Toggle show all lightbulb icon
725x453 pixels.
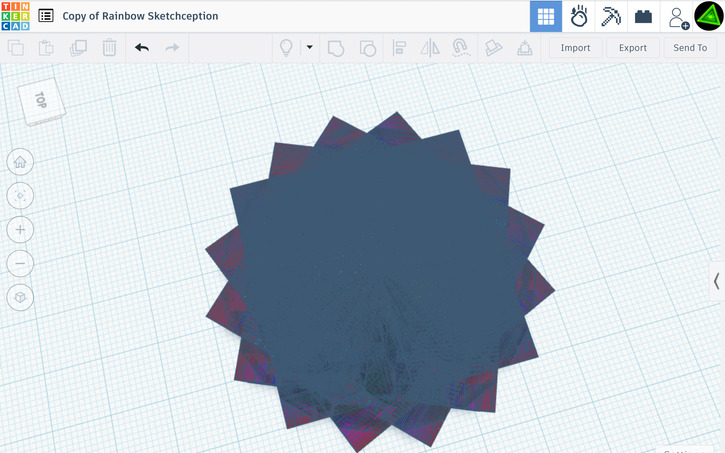[286, 48]
